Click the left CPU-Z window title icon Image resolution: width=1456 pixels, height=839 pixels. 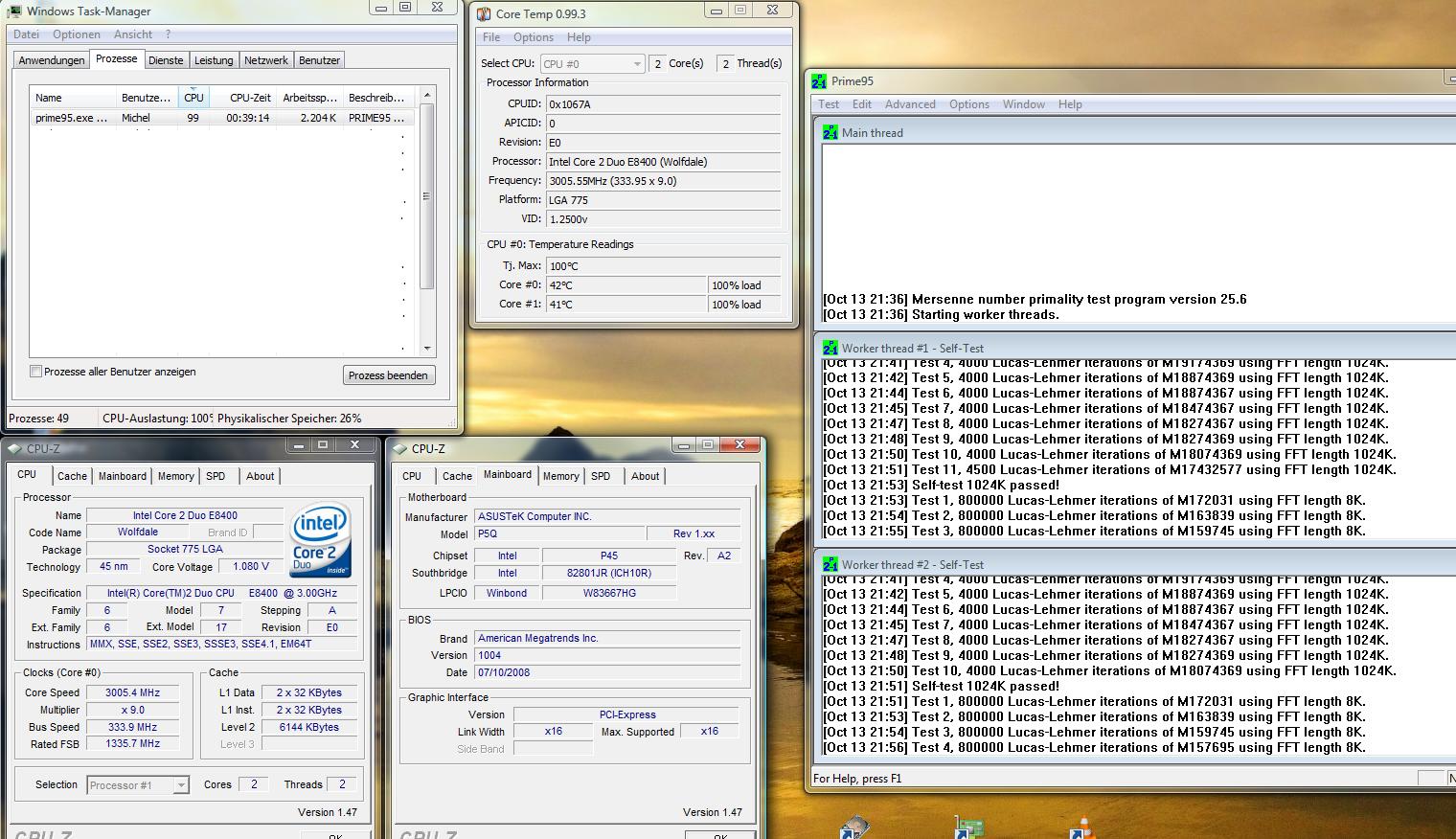pyautogui.click(x=15, y=448)
